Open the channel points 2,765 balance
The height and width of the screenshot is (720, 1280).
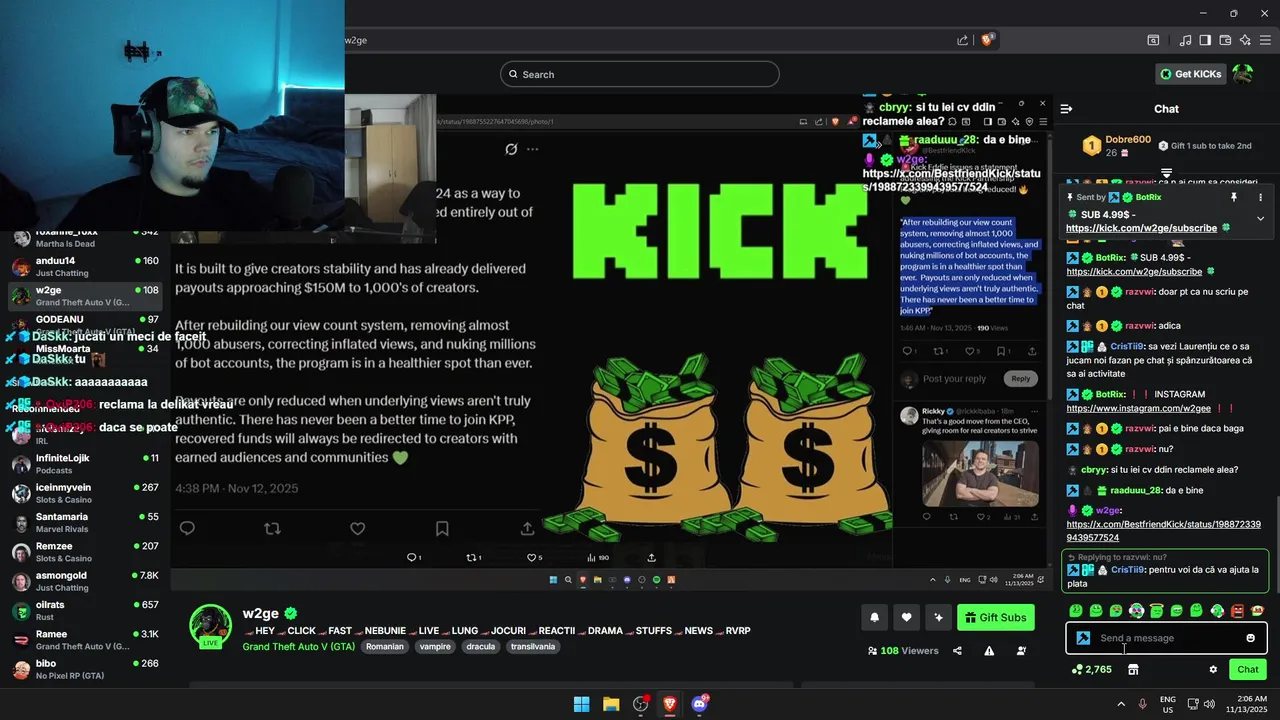pos(1092,669)
